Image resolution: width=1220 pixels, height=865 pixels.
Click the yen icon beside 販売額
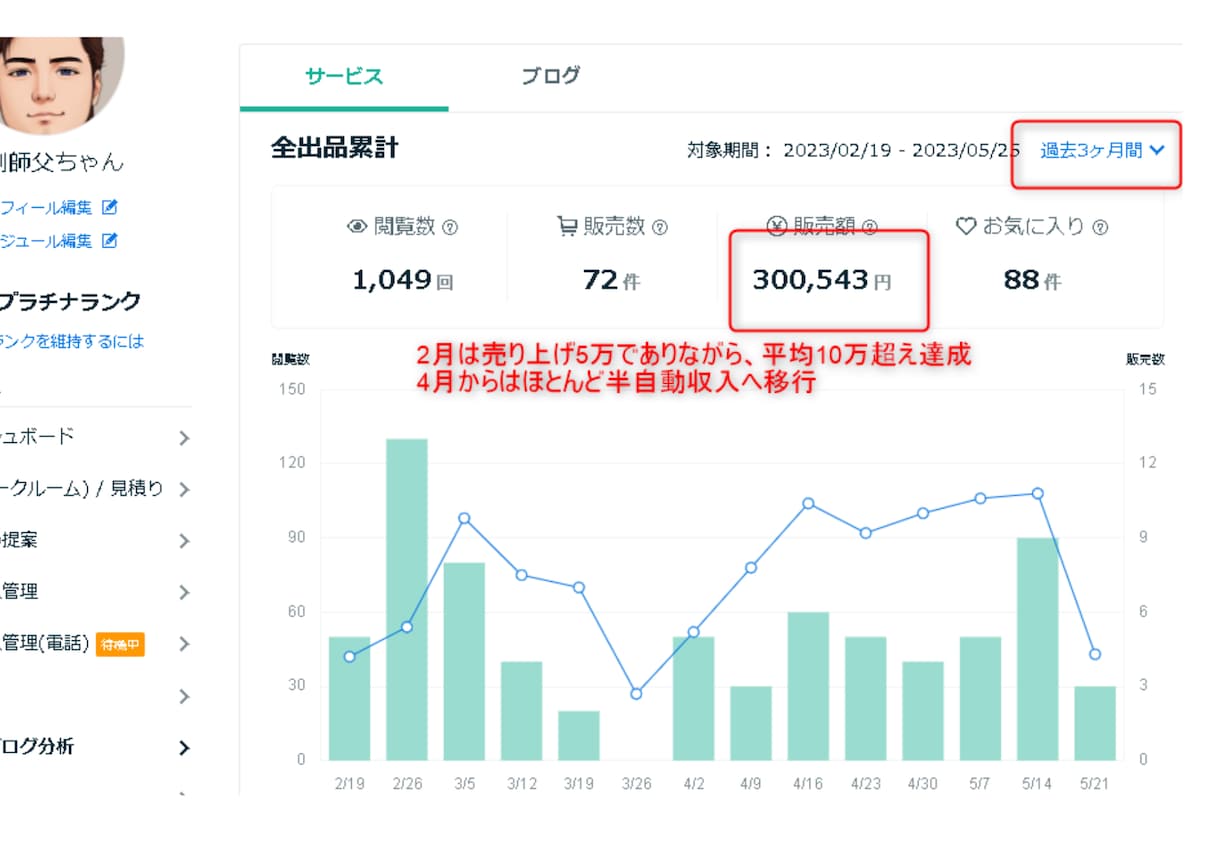[778, 227]
